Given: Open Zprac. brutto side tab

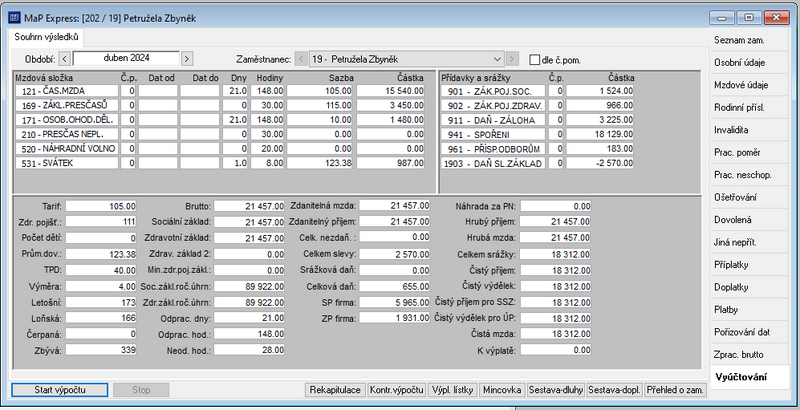Looking at the screenshot, I should (x=749, y=354).
